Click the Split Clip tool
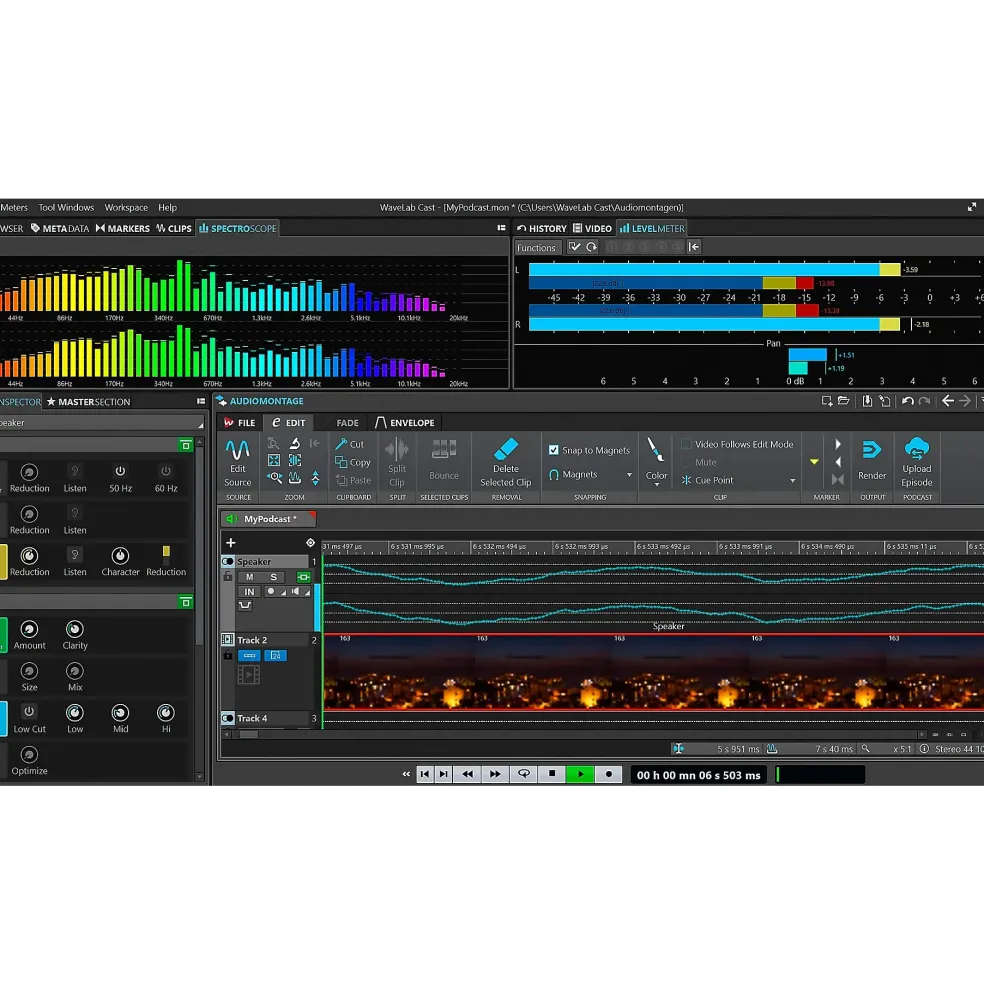The width and height of the screenshot is (984, 985). (396, 463)
